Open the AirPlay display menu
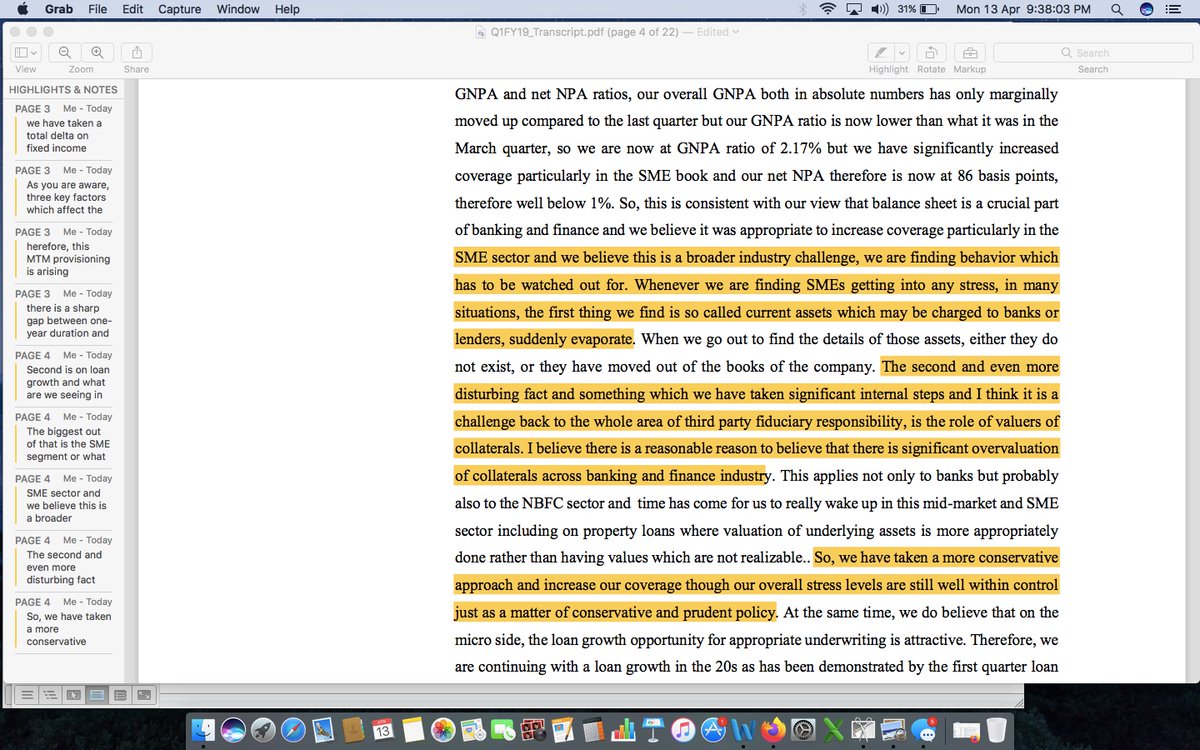Viewport: 1200px width, 750px height. coord(854,9)
